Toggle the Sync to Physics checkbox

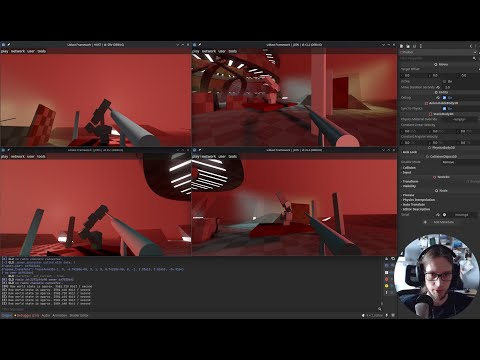point(444,109)
